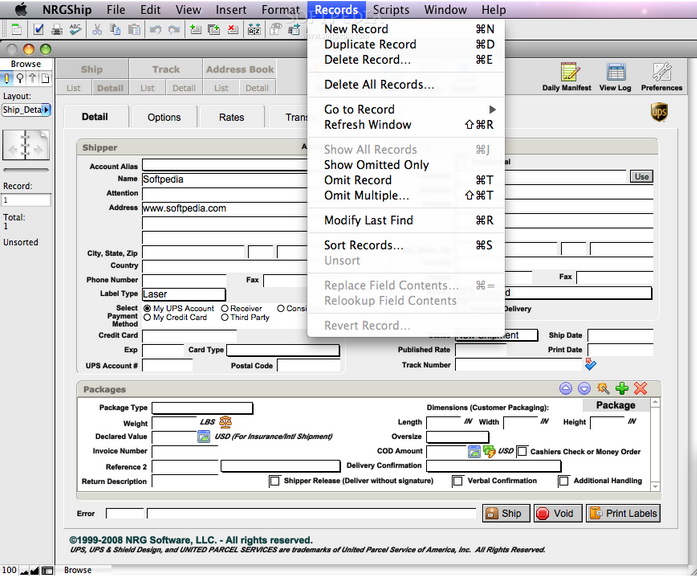
Task: Open the Package Type combo box
Action: point(202,408)
